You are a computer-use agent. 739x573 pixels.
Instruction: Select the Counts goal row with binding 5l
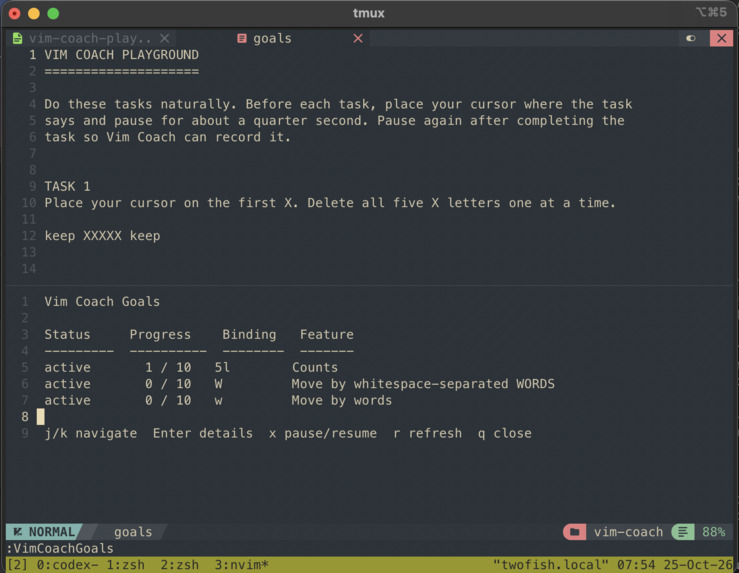[x=191, y=368]
